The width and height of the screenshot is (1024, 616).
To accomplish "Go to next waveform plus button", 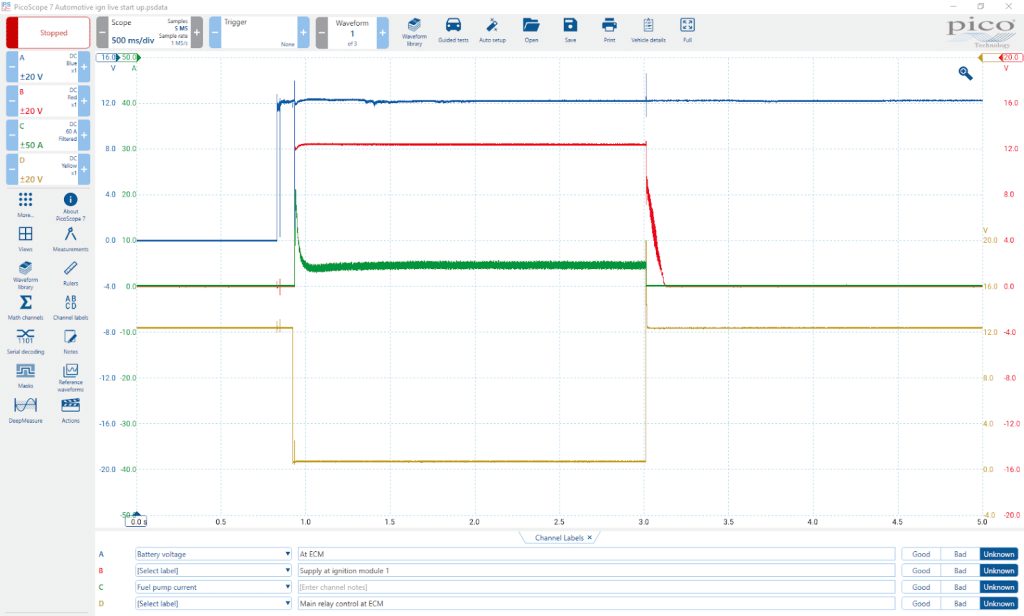I will (383, 32).
